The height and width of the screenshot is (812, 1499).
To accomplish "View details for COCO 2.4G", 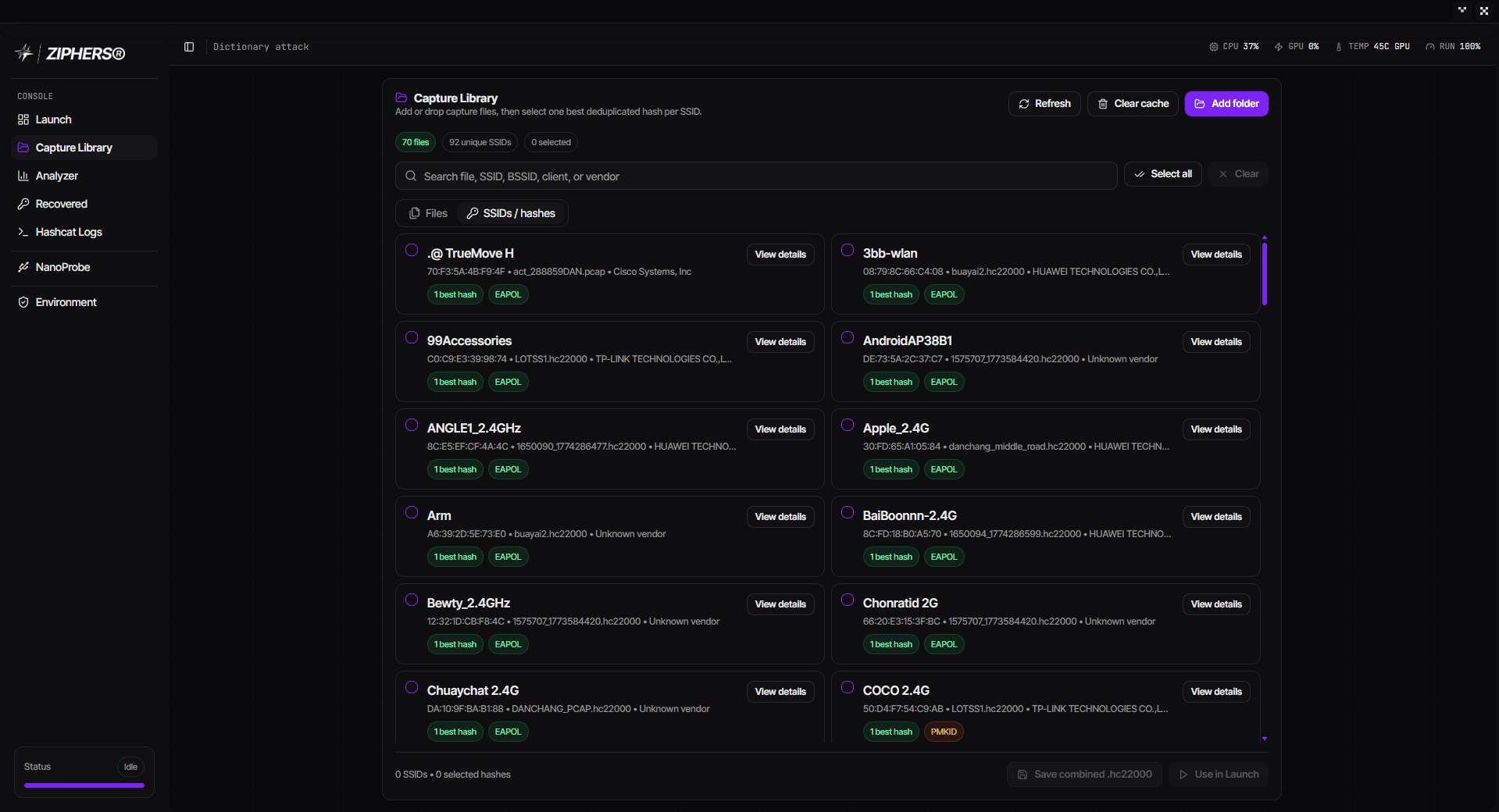I will (x=1216, y=692).
